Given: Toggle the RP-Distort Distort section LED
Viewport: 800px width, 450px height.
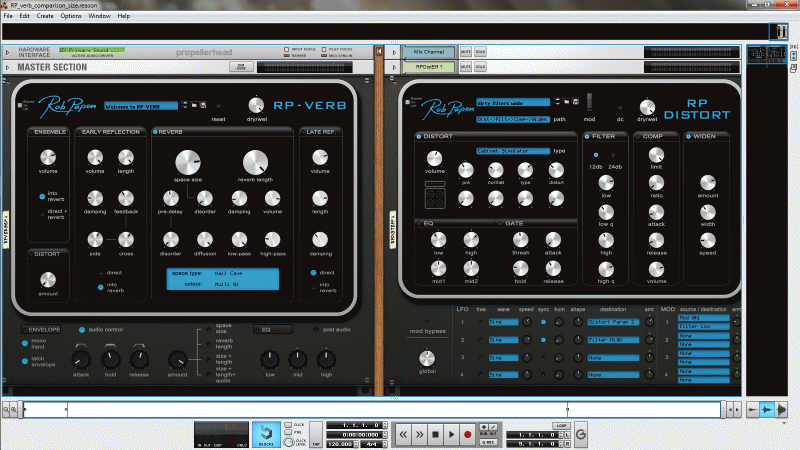Looking at the screenshot, I should (x=418, y=136).
